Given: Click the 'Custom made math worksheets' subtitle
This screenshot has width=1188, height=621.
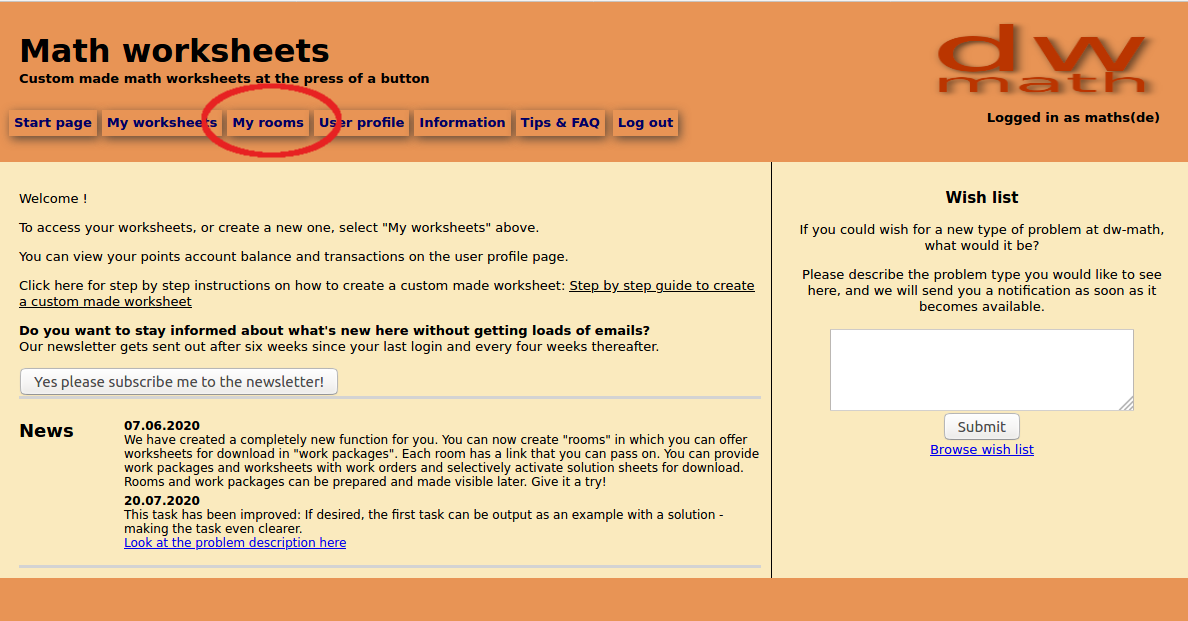Looking at the screenshot, I should tap(224, 79).
